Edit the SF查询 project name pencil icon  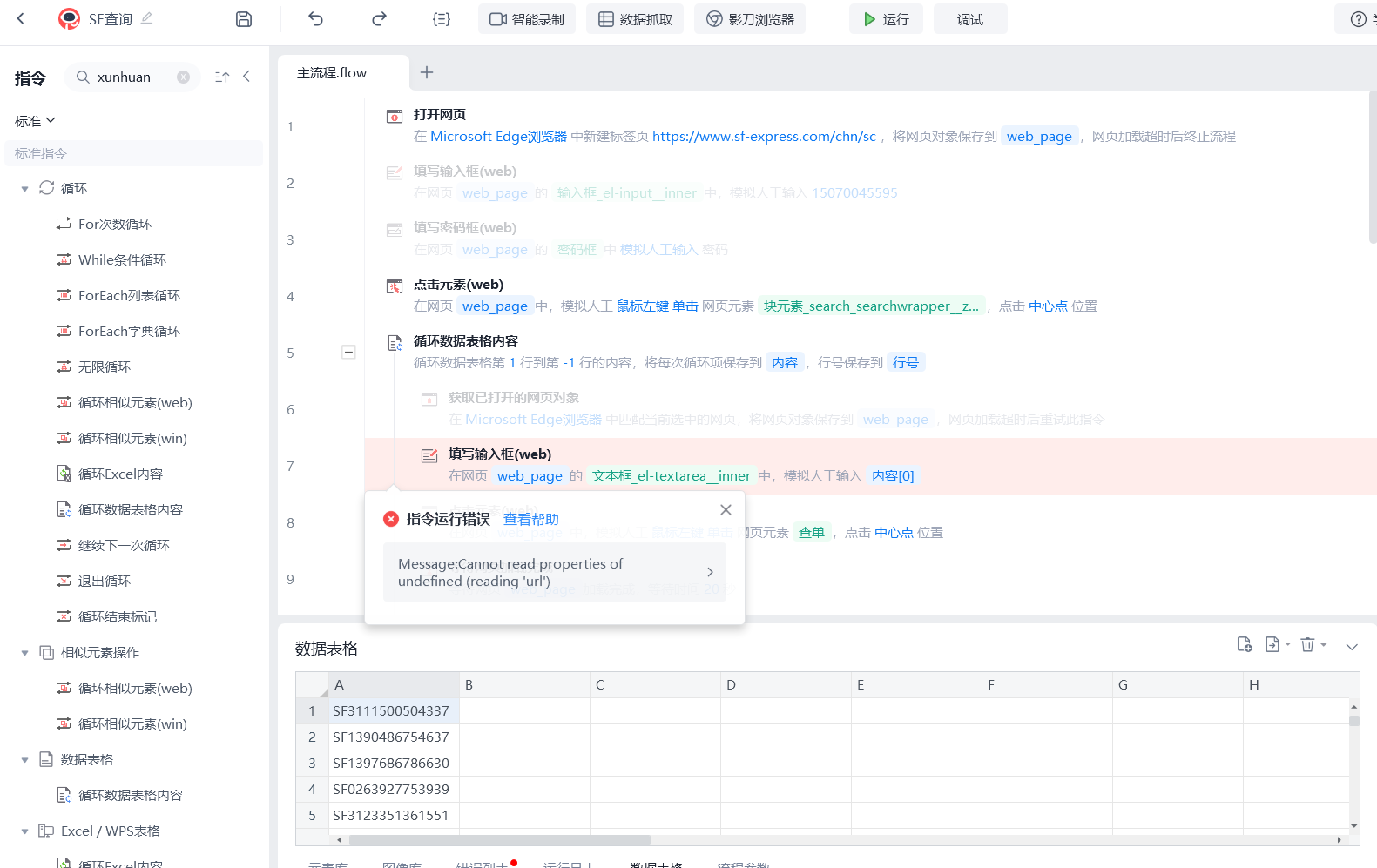146,18
